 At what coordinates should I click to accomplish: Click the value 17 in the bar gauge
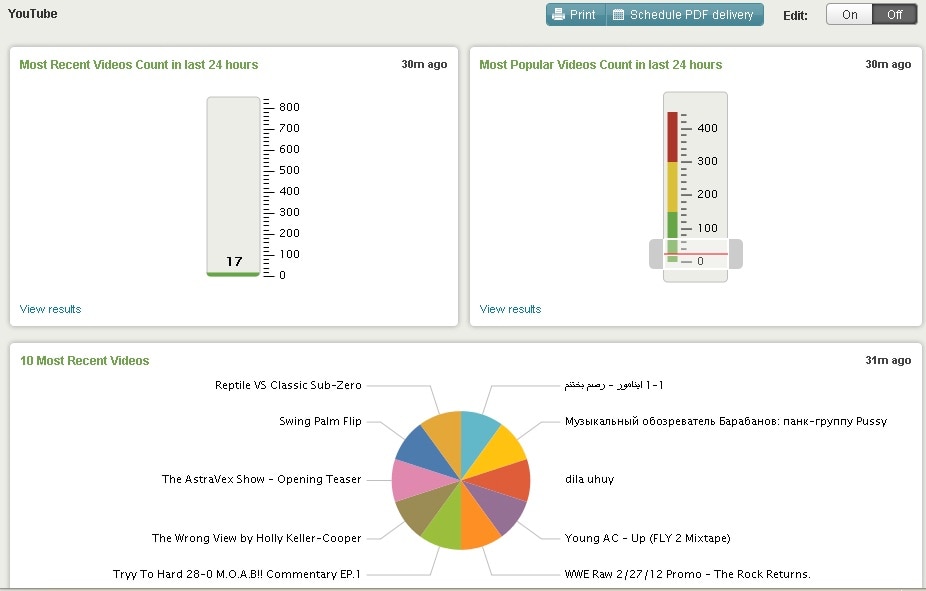click(x=234, y=261)
